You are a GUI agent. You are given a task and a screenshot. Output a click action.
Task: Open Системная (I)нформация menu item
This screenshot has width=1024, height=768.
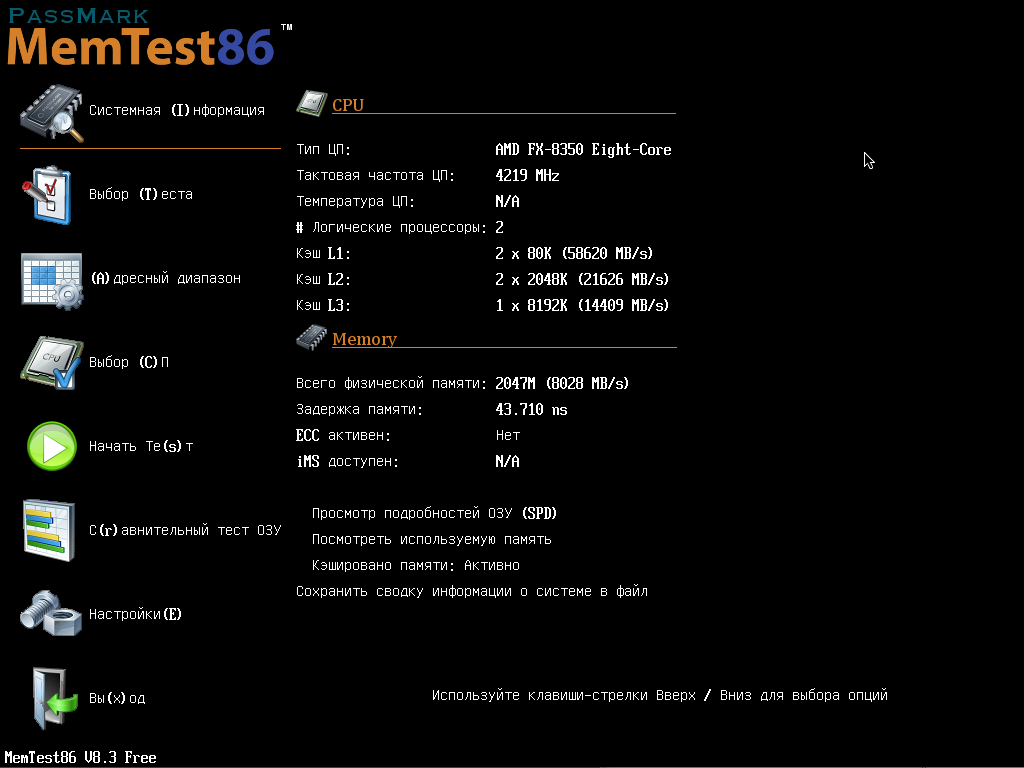click(177, 110)
